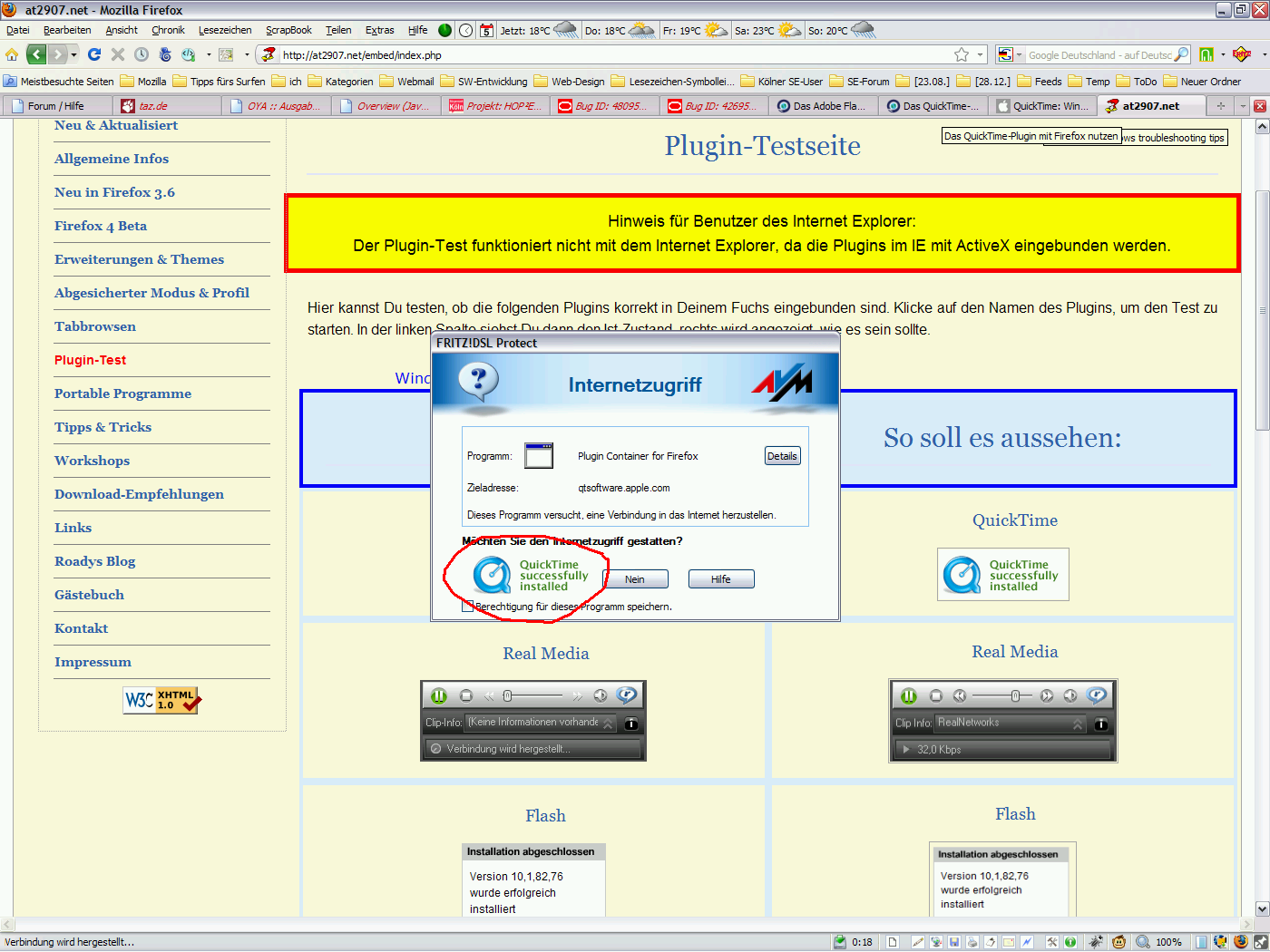Open the Datei menu

coord(18,30)
